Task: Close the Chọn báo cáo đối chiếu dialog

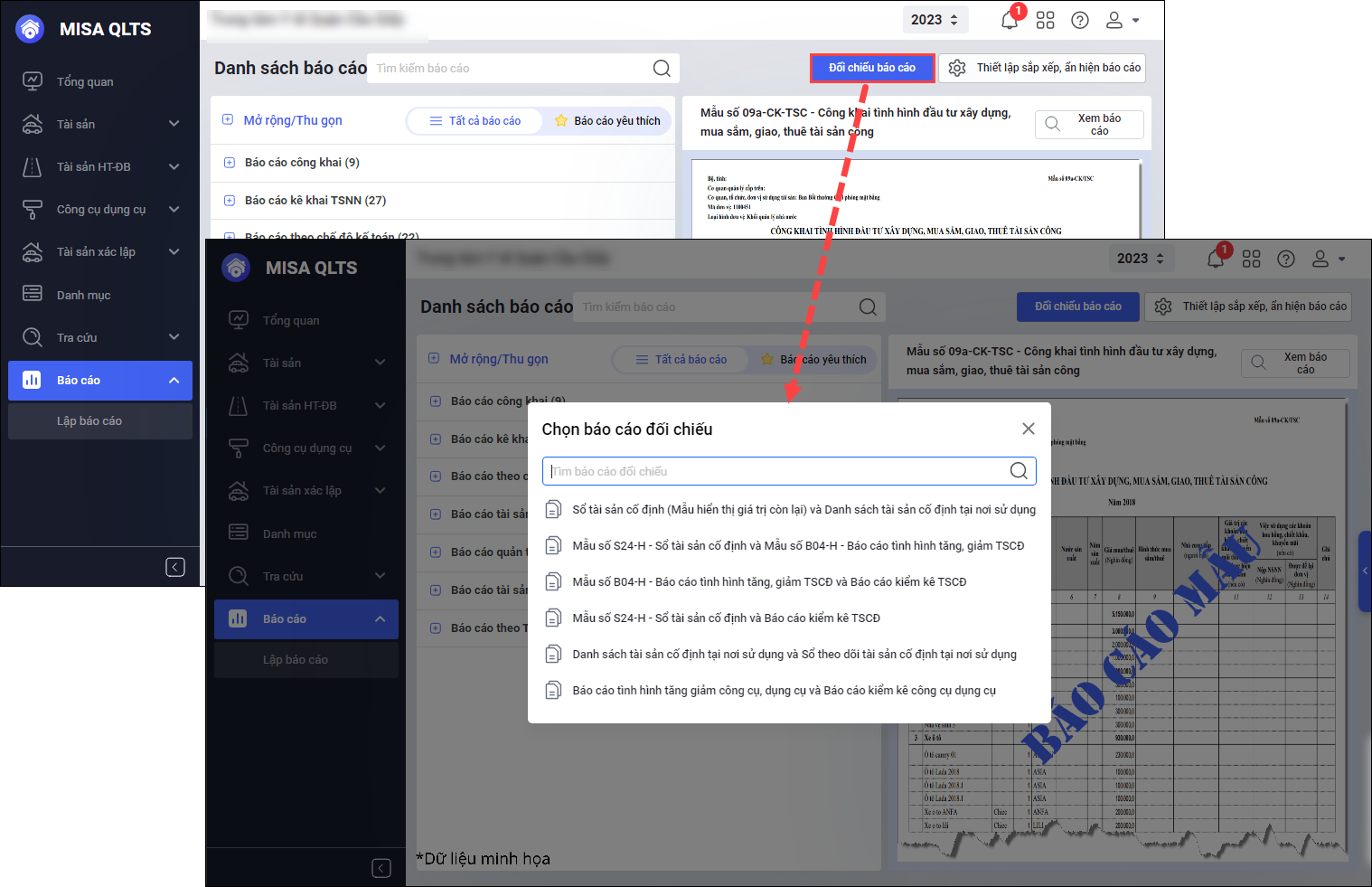Action: (1028, 429)
